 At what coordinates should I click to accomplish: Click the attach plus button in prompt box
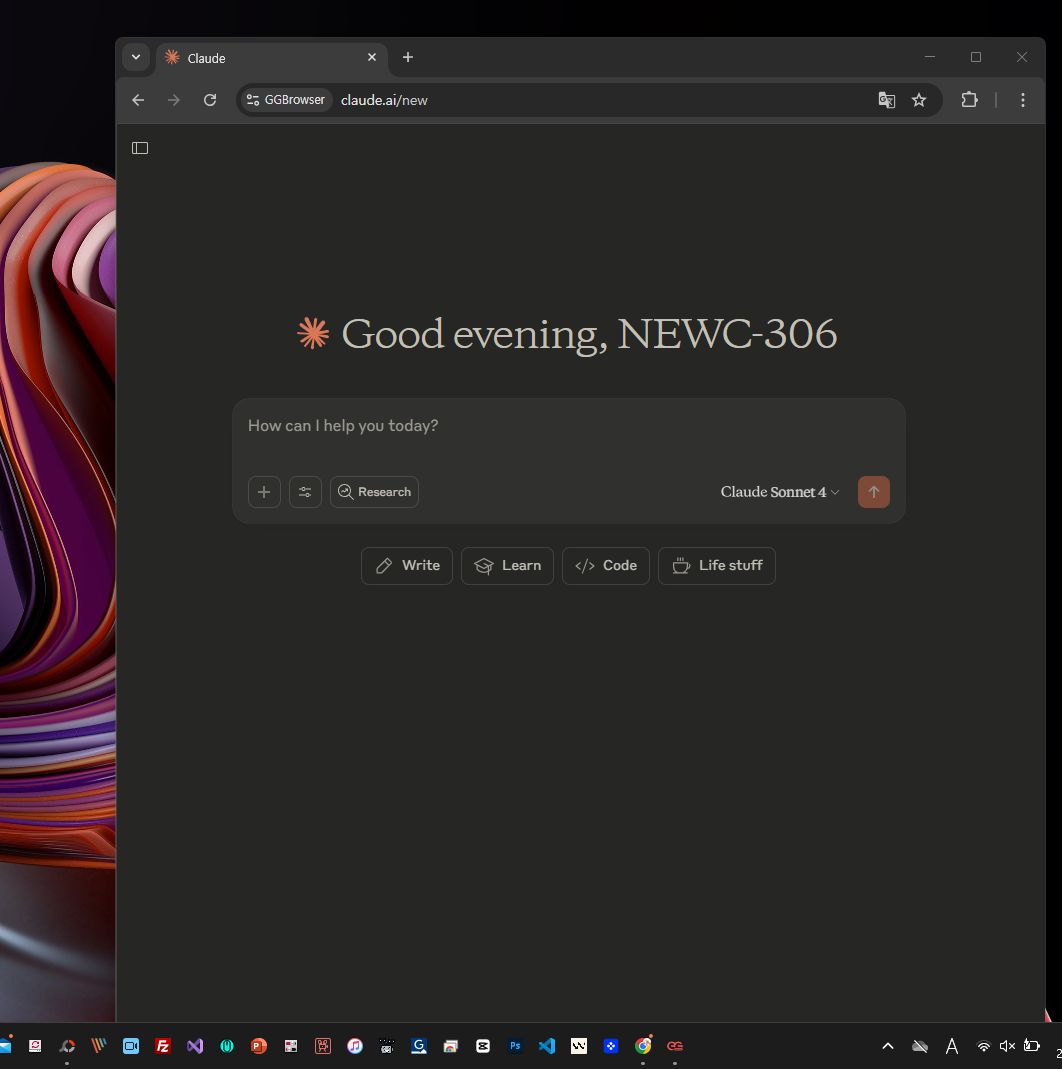pyautogui.click(x=264, y=492)
